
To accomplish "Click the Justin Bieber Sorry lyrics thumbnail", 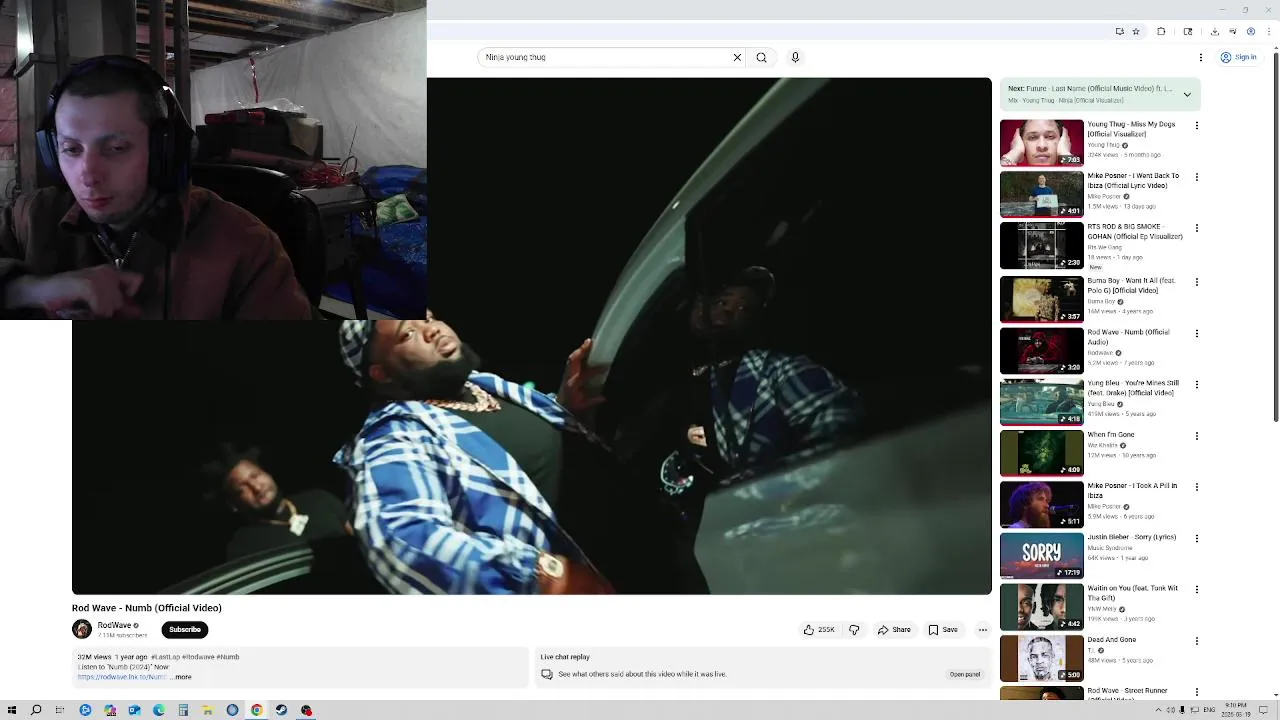I will pyautogui.click(x=1042, y=556).
